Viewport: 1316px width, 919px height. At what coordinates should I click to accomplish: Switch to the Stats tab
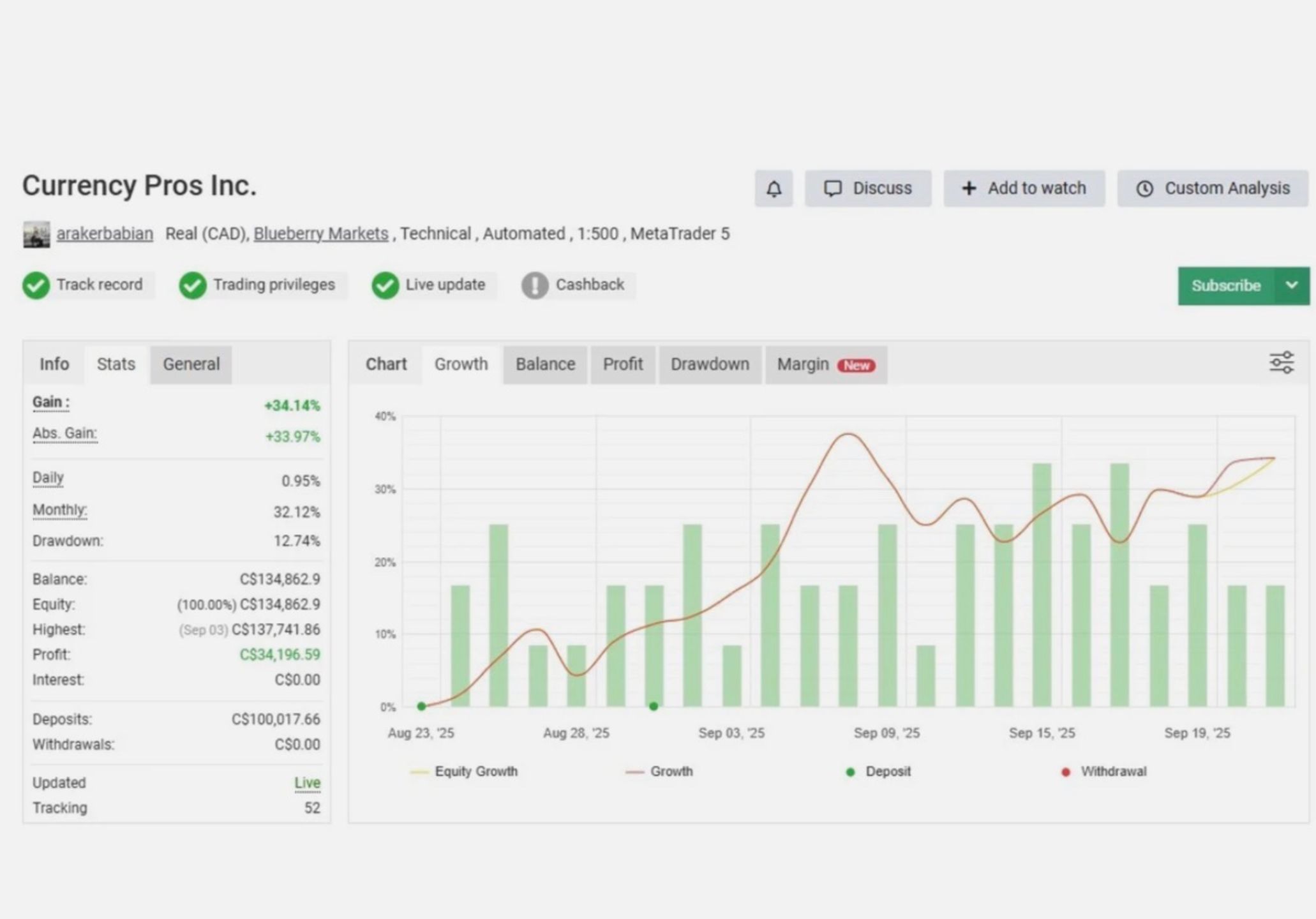point(116,364)
